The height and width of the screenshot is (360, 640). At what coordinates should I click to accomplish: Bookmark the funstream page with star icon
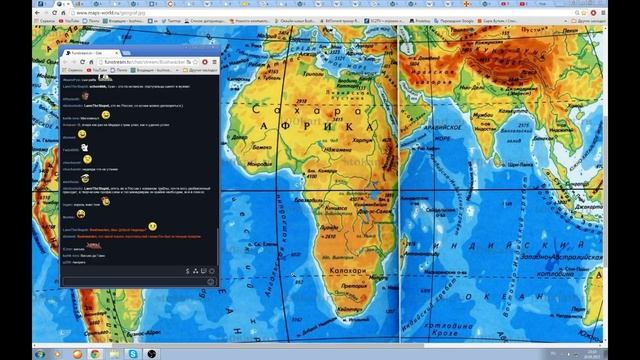(195, 62)
